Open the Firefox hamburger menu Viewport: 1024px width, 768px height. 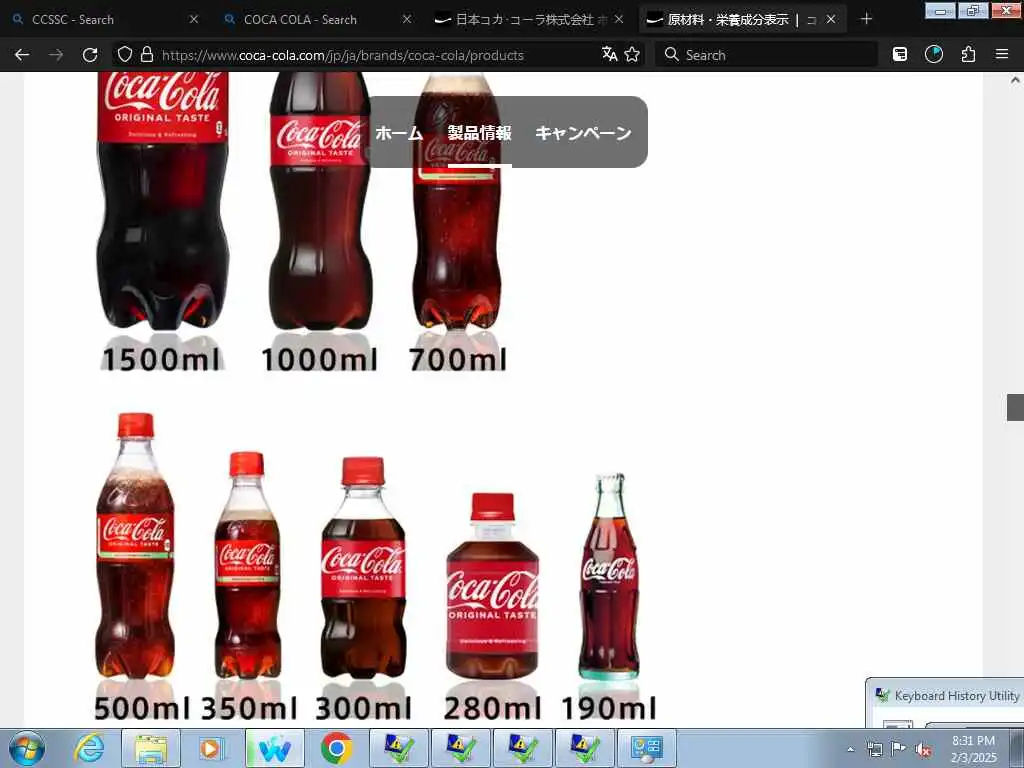pyautogui.click(x=1002, y=55)
